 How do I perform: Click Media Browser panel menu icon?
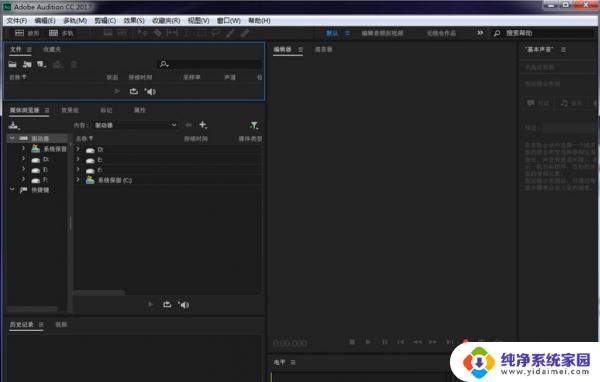click(x=47, y=110)
